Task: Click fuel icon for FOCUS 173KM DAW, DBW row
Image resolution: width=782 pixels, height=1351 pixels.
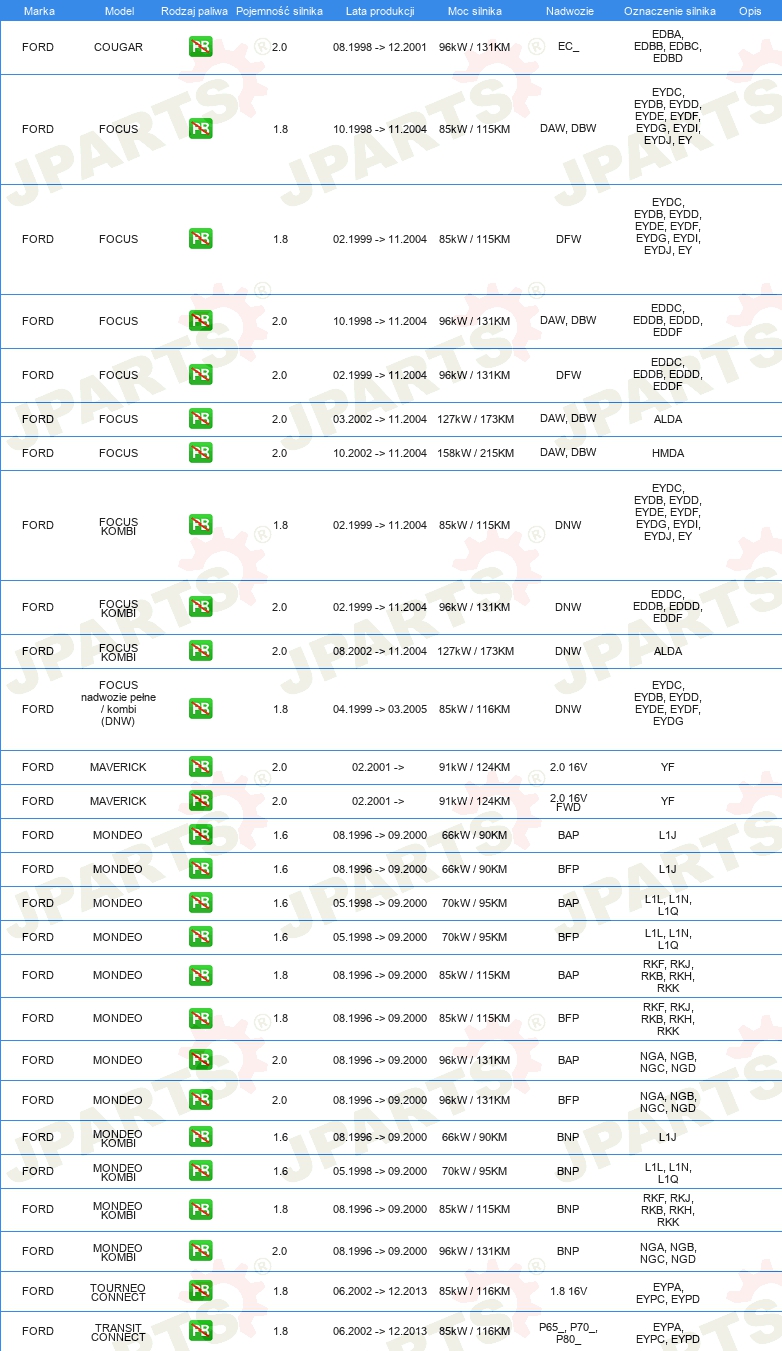Action: (x=201, y=419)
